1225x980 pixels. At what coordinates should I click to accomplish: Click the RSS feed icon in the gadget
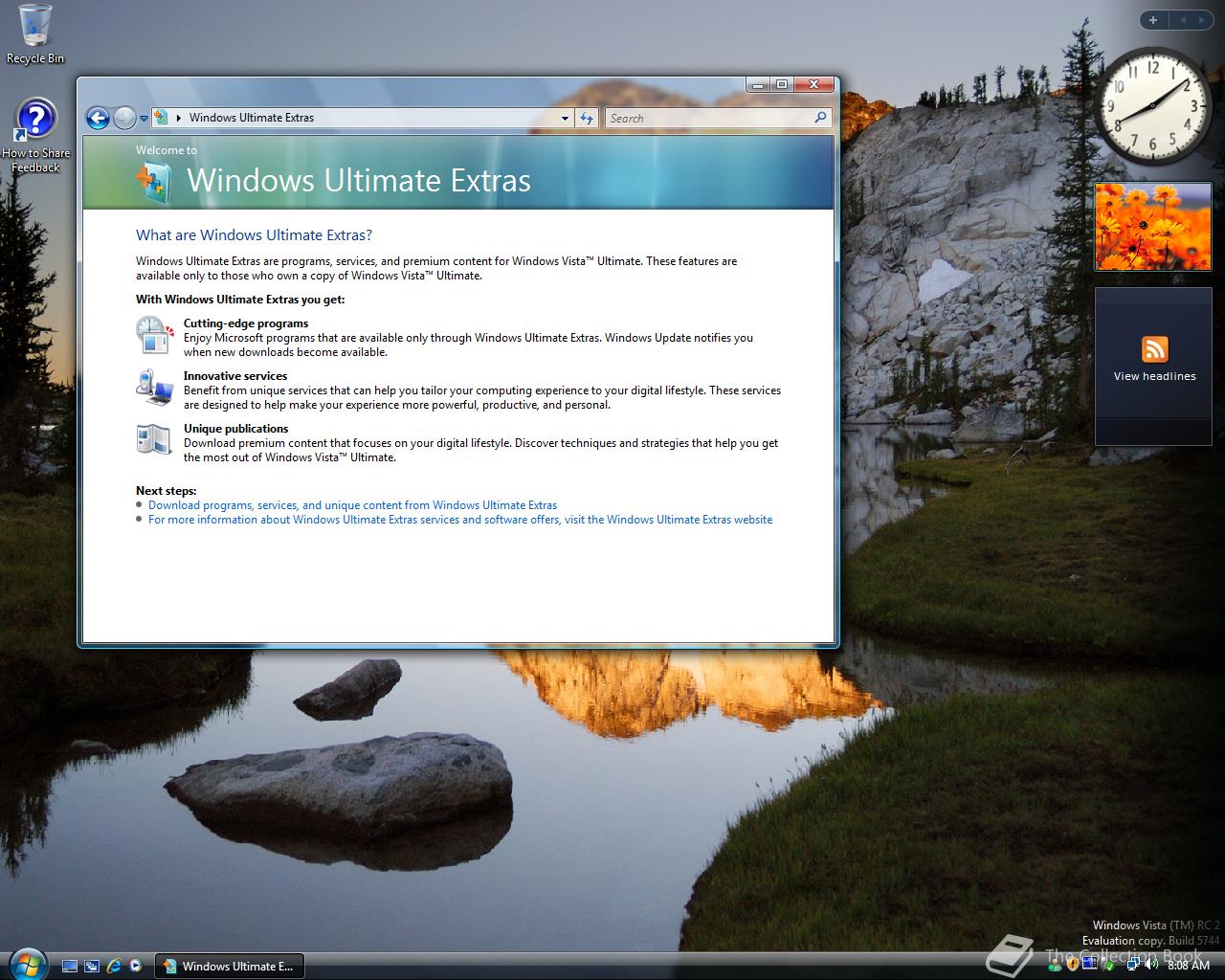coord(1155,349)
